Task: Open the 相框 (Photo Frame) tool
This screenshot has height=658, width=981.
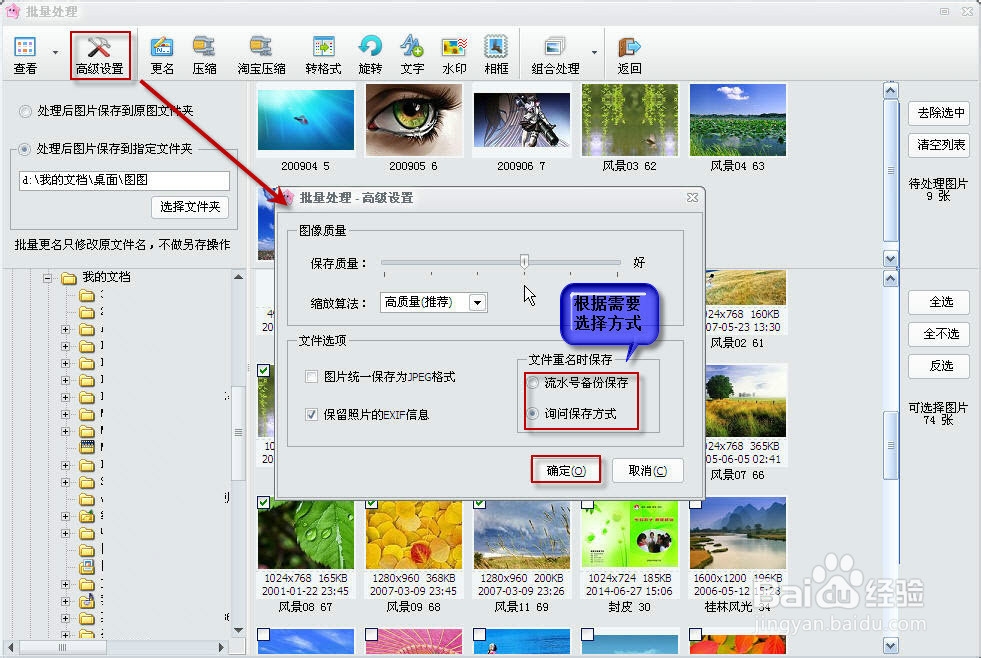Action: [497, 52]
